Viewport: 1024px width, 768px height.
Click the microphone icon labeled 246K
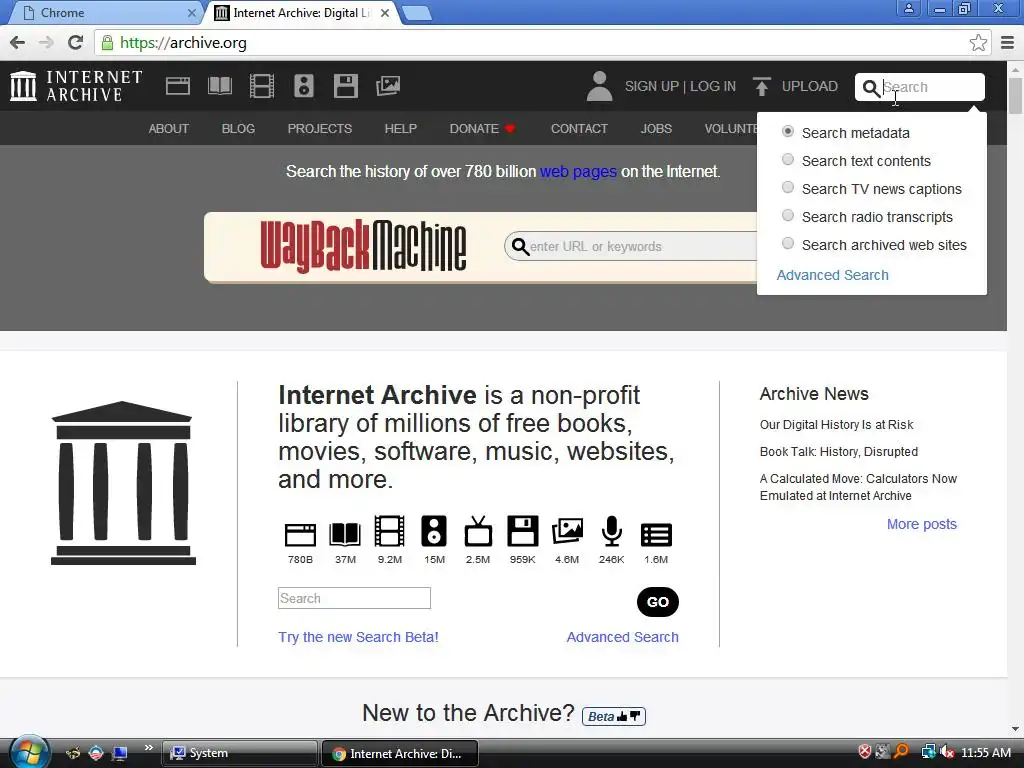coord(611,531)
